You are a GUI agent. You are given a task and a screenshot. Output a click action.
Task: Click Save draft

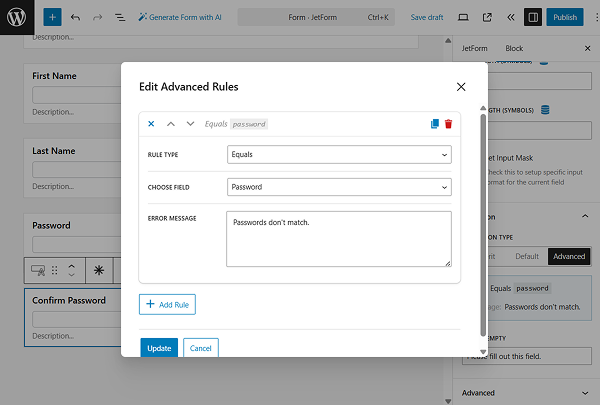pos(427,17)
